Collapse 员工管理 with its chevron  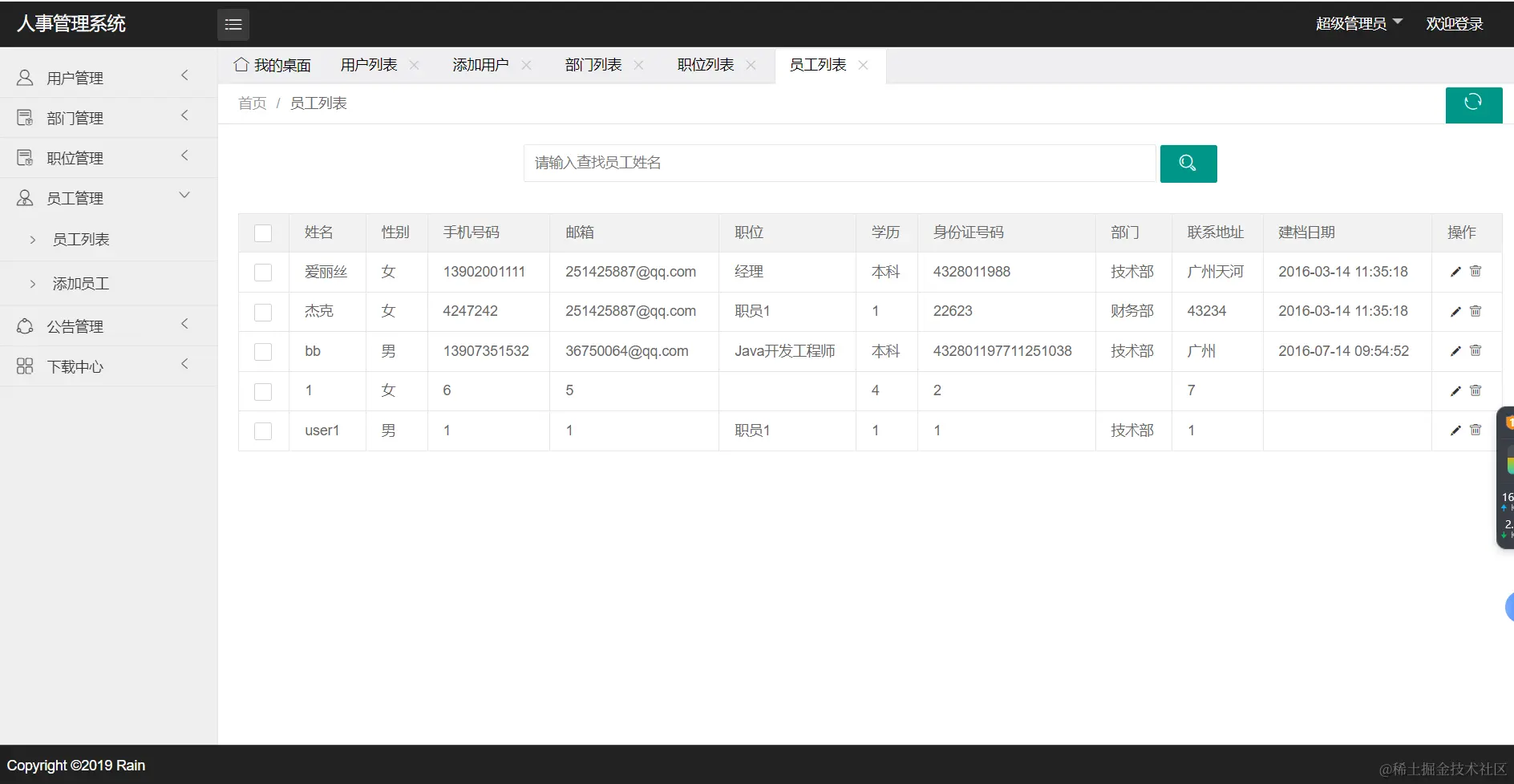tap(184, 196)
